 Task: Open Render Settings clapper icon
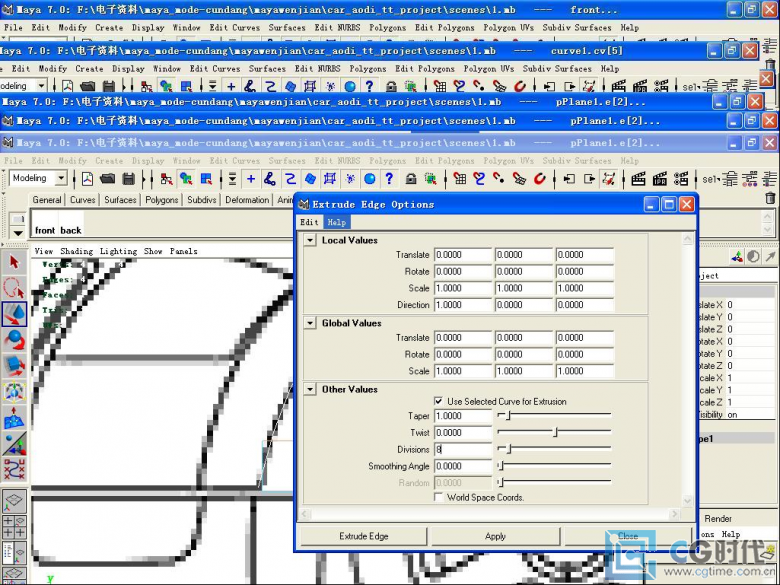tap(681, 179)
